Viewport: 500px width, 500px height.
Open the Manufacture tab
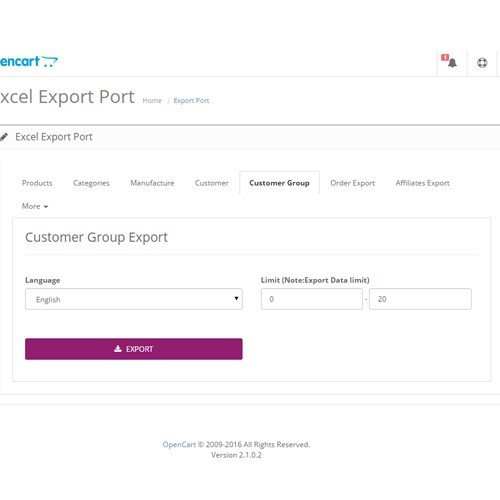pyautogui.click(x=152, y=183)
